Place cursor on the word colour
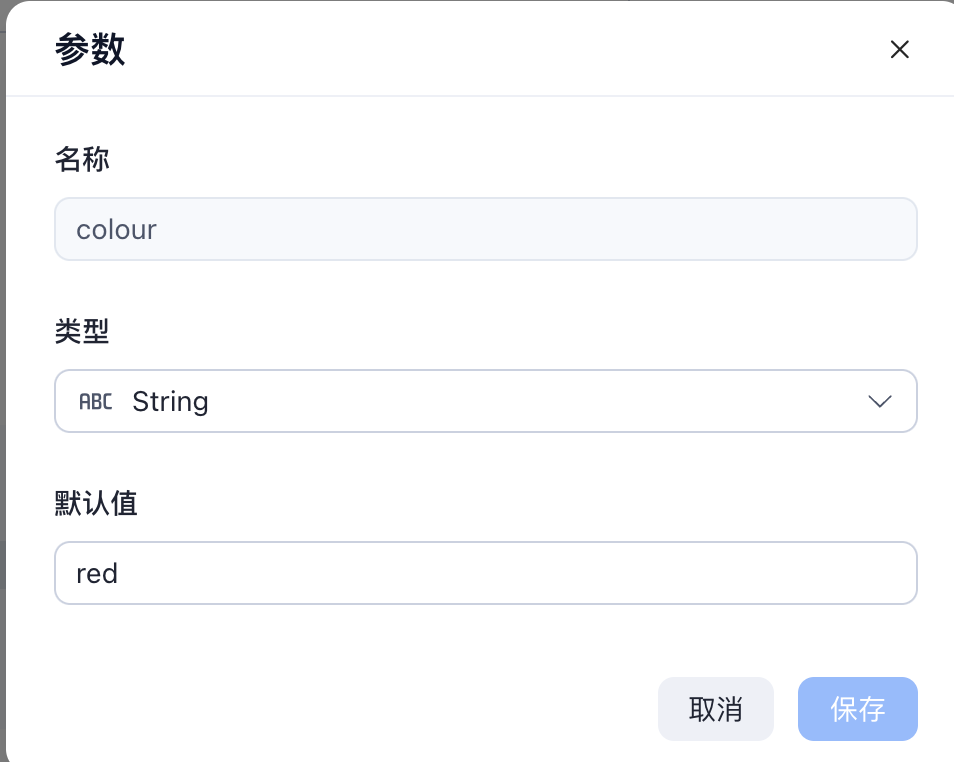954x762 pixels. pyautogui.click(x=116, y=230)
